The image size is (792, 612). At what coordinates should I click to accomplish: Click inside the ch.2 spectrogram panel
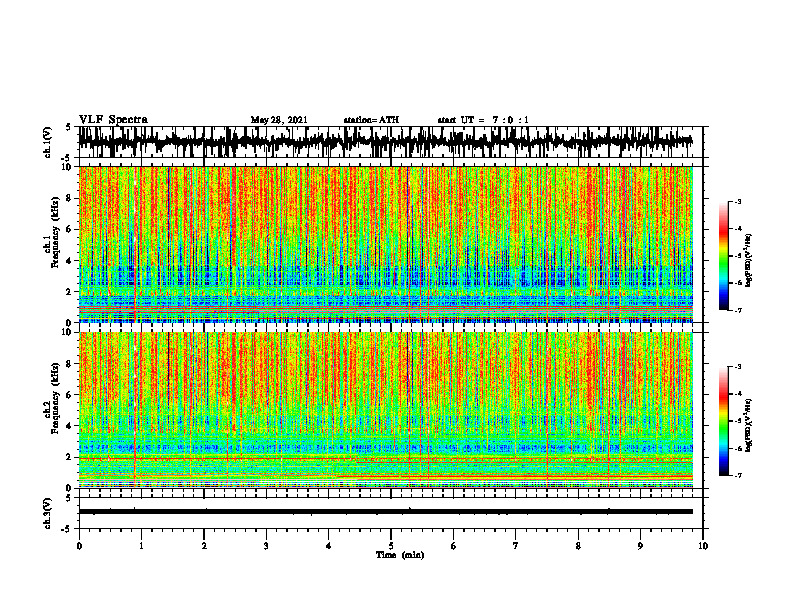385,410
